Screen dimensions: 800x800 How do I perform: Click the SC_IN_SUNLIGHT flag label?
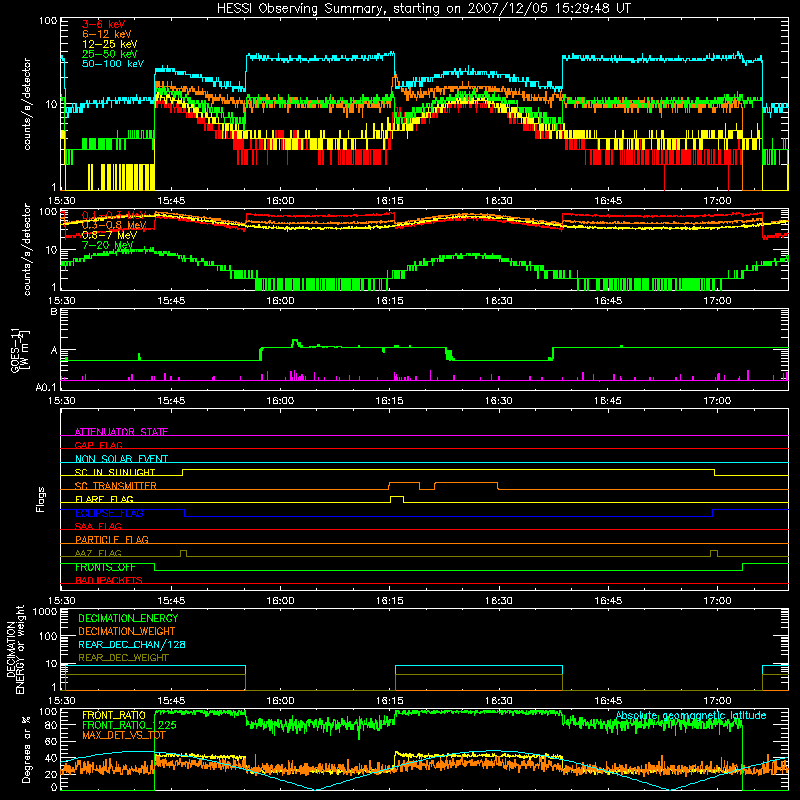click(115, 472)
